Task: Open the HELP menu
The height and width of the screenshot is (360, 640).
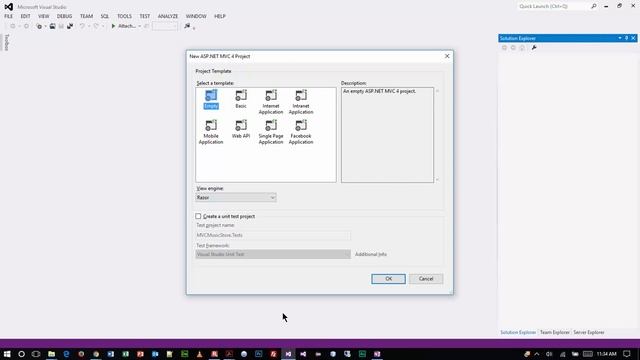Action: point(220,16)
